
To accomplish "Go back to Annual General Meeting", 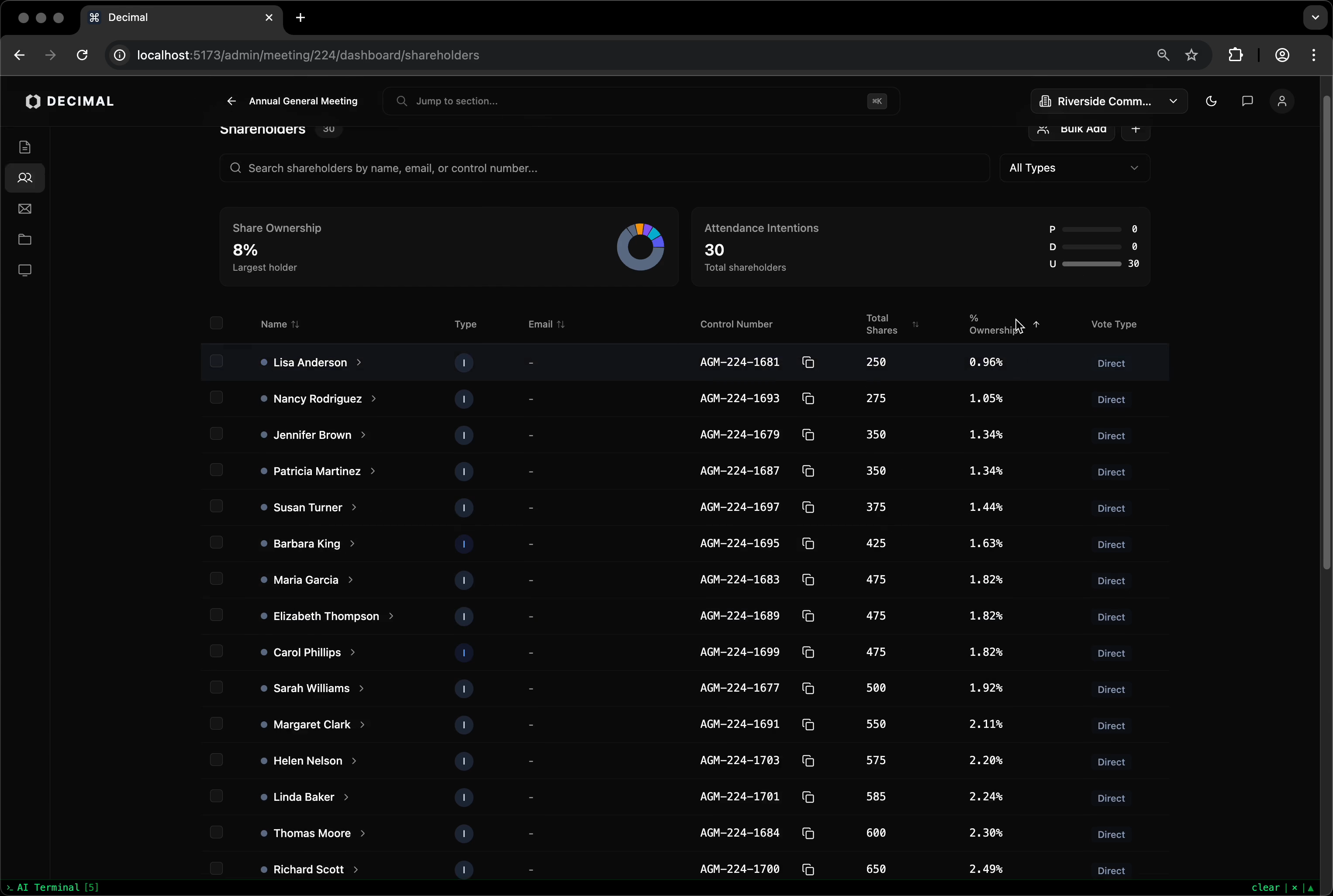I will point(231,101).
